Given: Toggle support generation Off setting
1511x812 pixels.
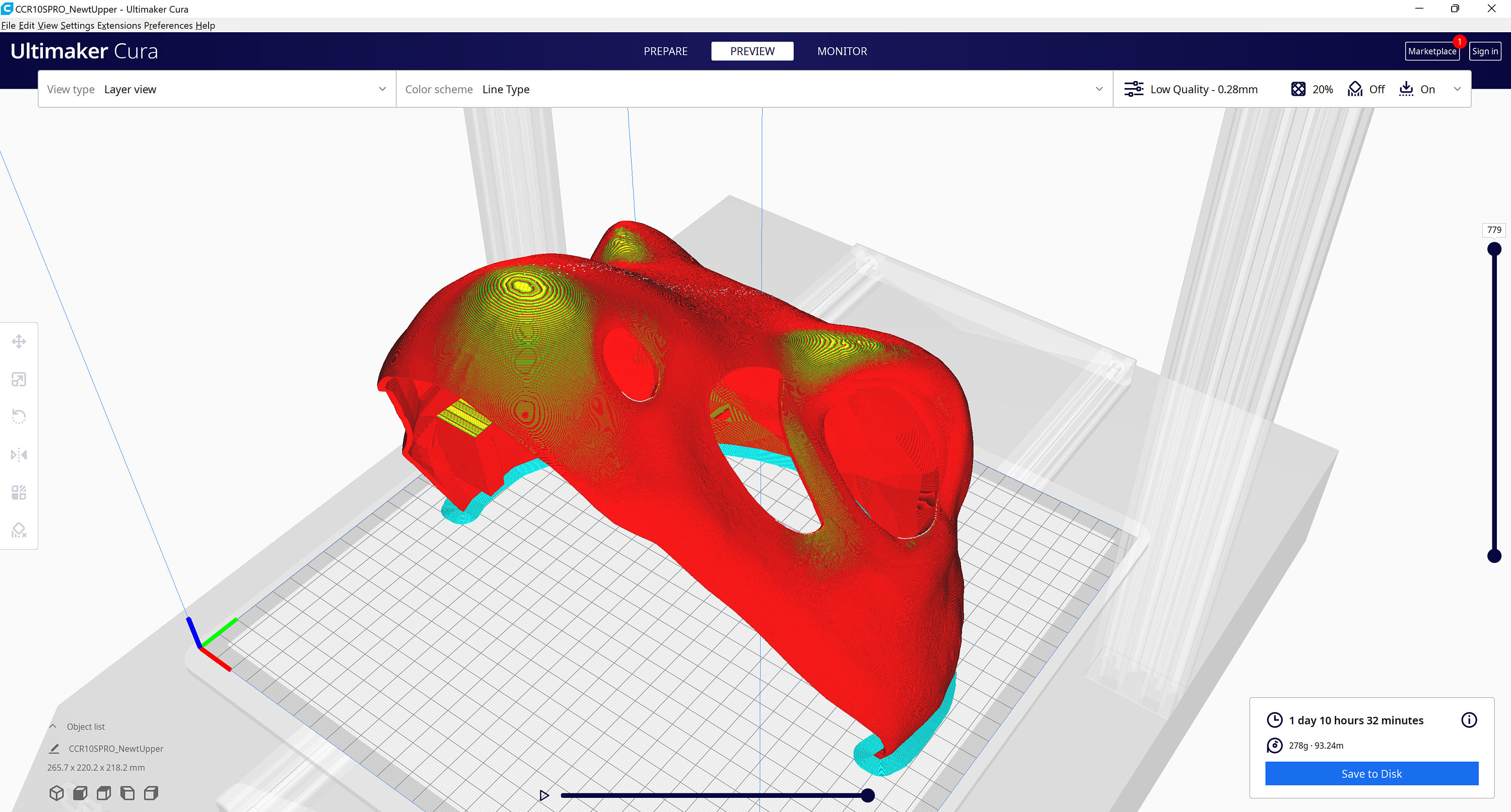Looking at the screenshot, I should click(x=1366, y=89).
